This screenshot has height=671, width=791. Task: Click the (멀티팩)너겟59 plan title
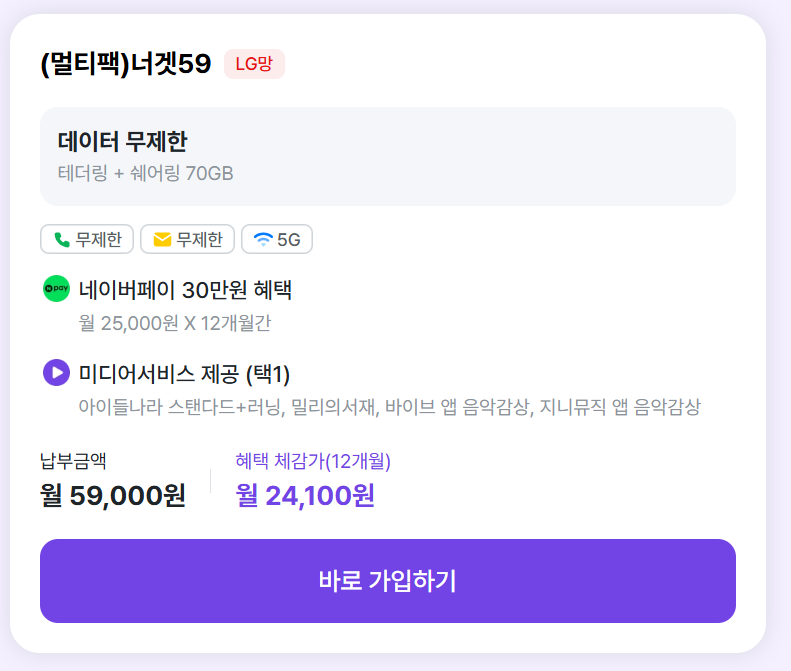(x=126, y=64)
